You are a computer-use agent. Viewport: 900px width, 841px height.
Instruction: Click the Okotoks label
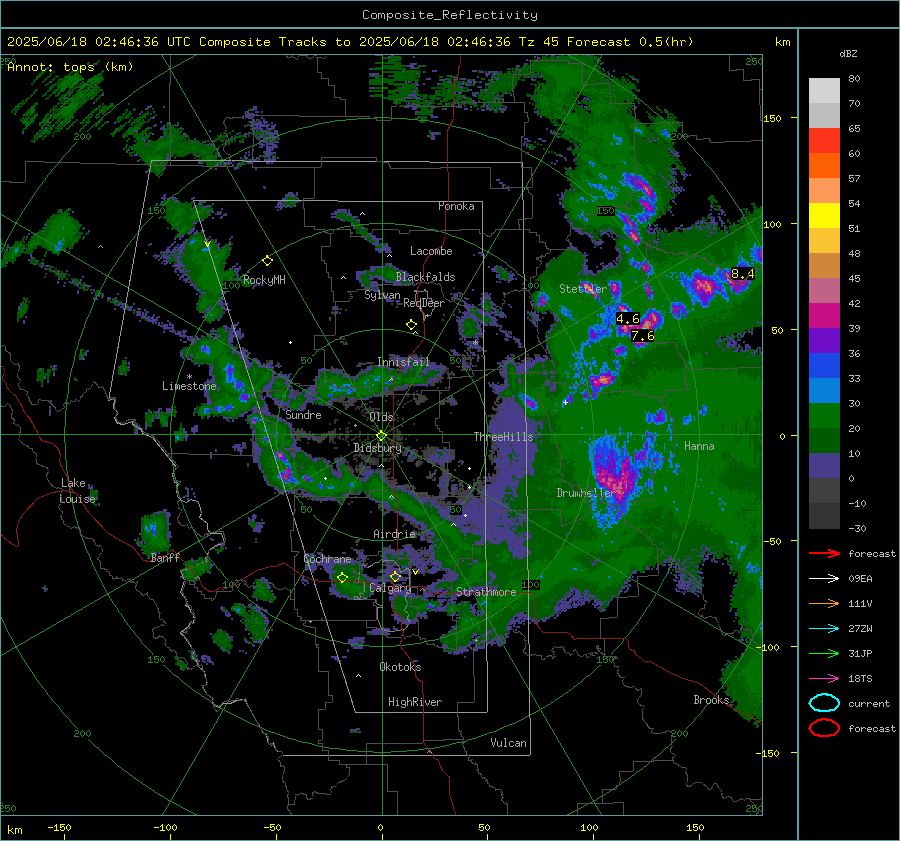click(x=400, y=667)
